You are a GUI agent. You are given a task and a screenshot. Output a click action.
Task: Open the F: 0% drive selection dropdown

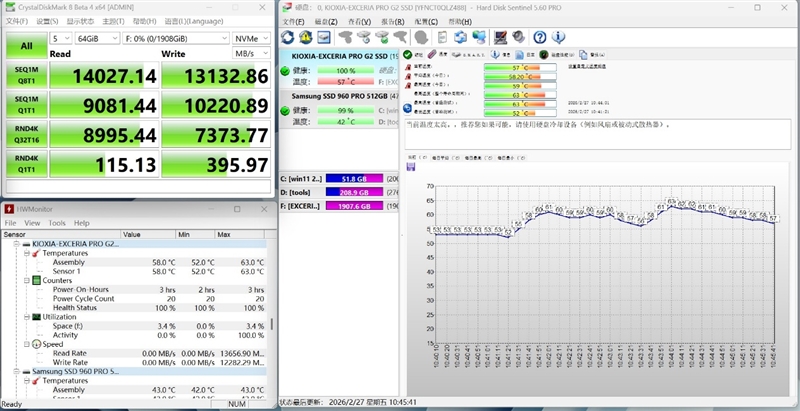click(176, 38)
